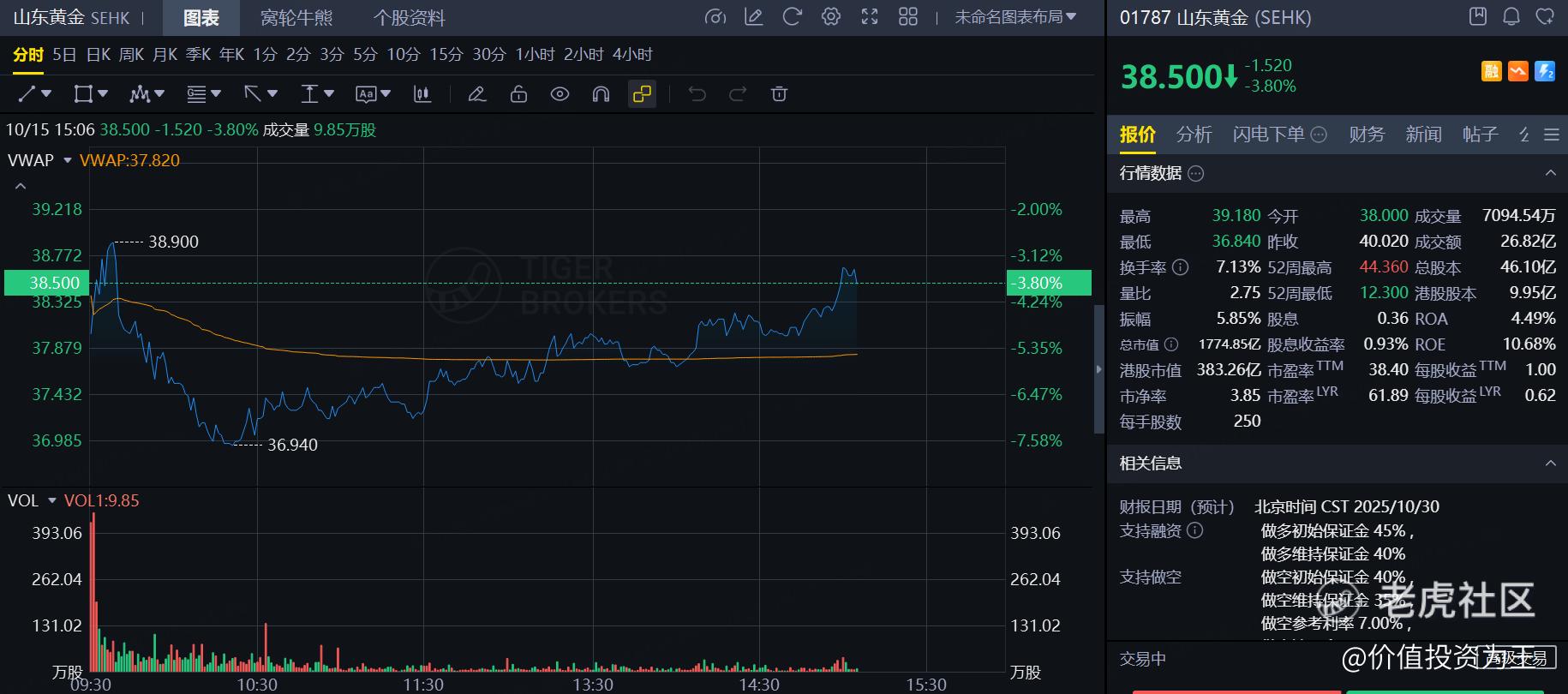Enter fullscreen chart mode
Screen dimensions: 1568x694
point(870,17)
